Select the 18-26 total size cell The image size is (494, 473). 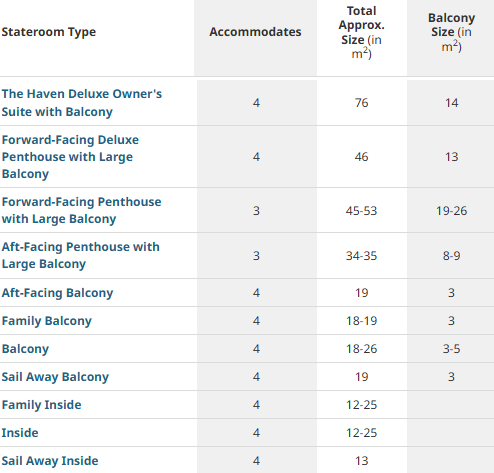pyautogui.click(x=362, y=349)
